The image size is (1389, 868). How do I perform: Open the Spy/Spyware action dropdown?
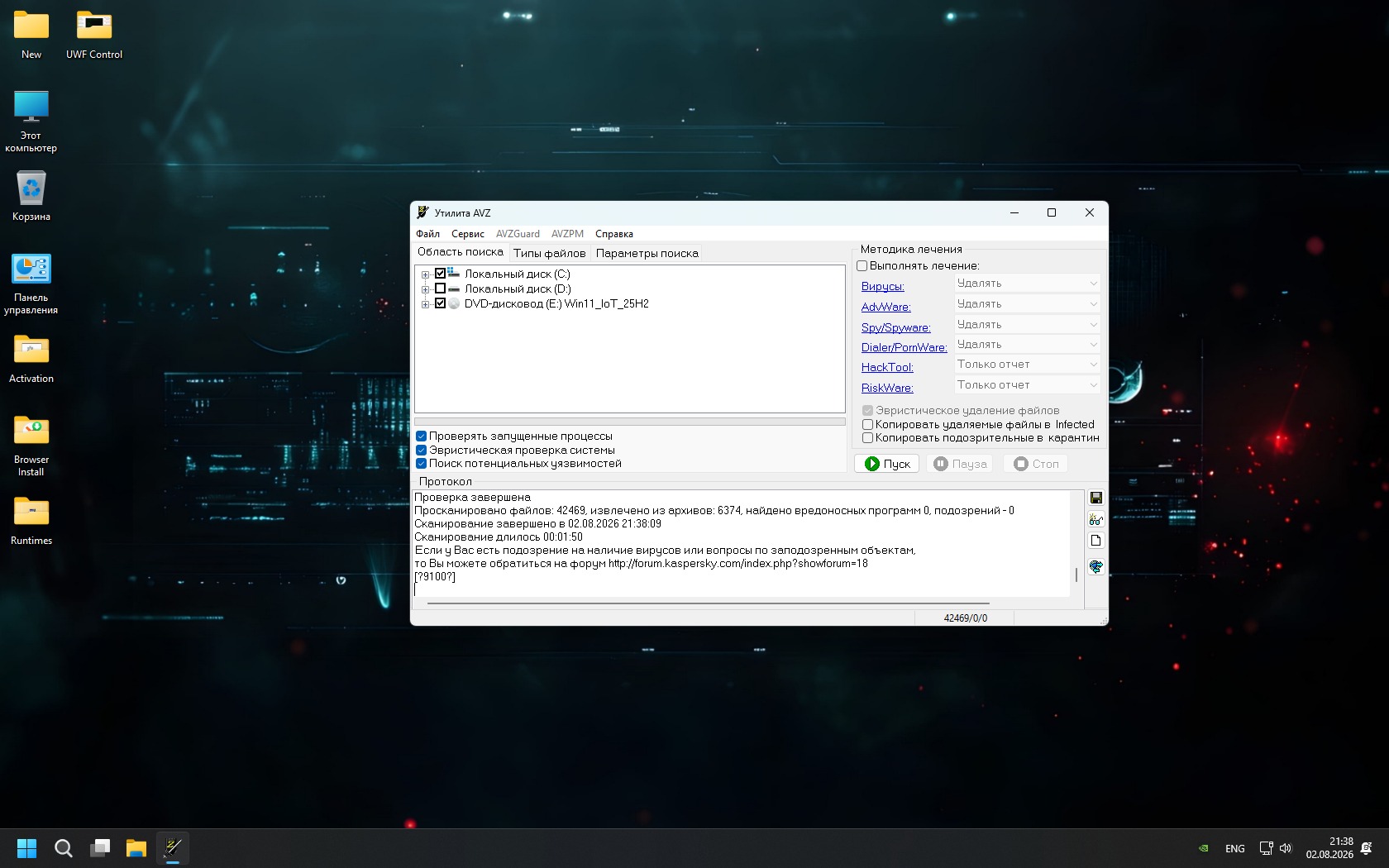1027,325
